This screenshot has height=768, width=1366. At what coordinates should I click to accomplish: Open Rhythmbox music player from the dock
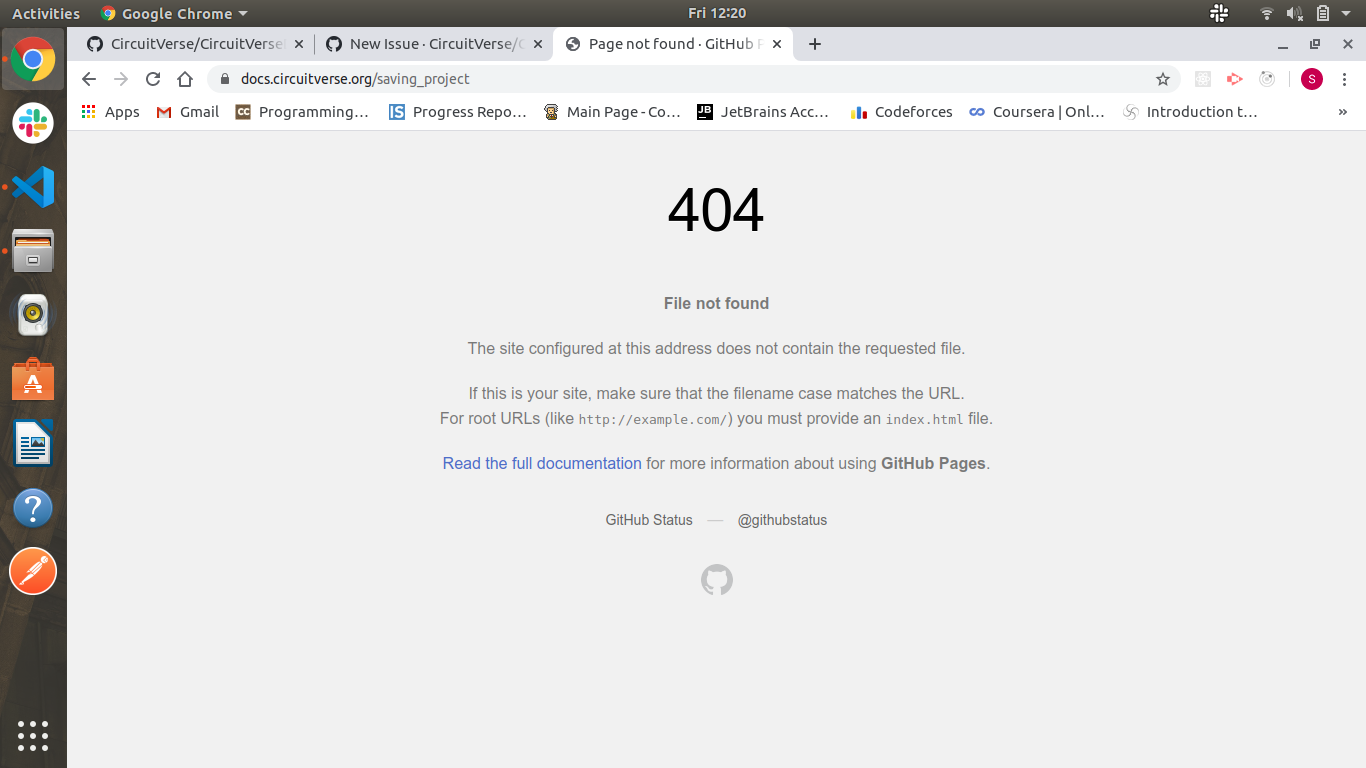(33, 315)
